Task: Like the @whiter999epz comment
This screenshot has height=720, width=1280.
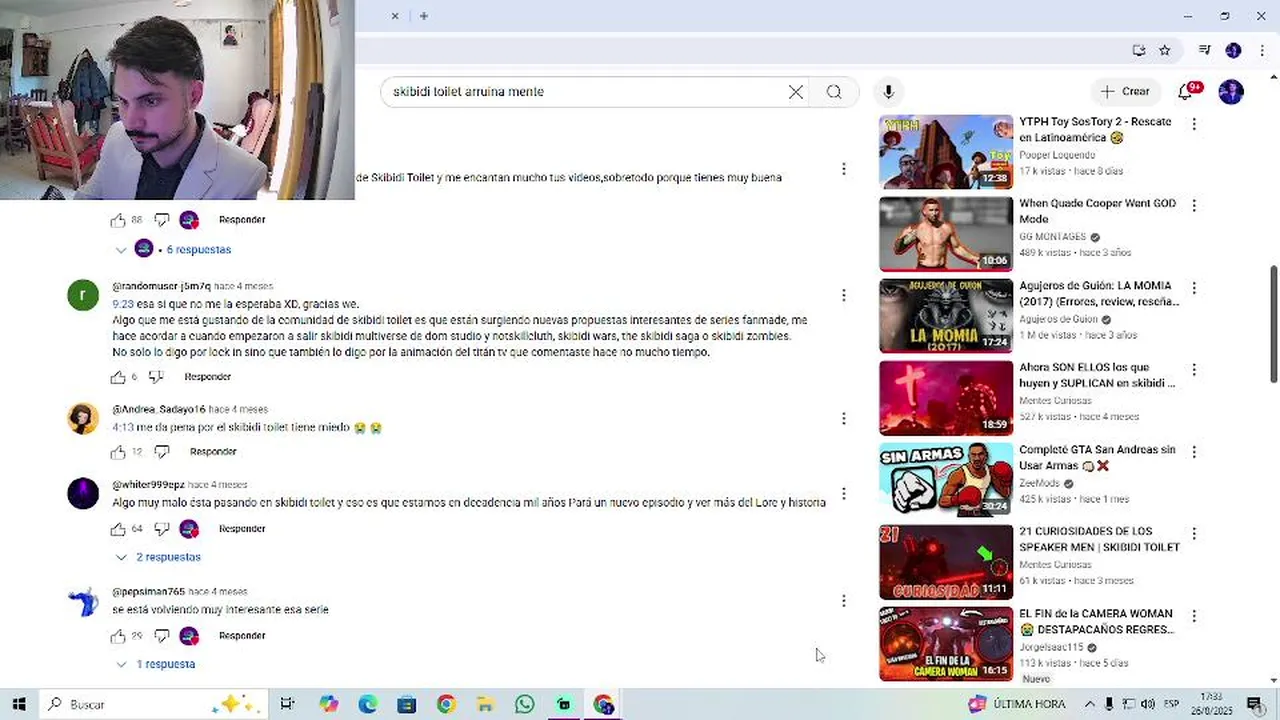Action: (x=118, y=529)
